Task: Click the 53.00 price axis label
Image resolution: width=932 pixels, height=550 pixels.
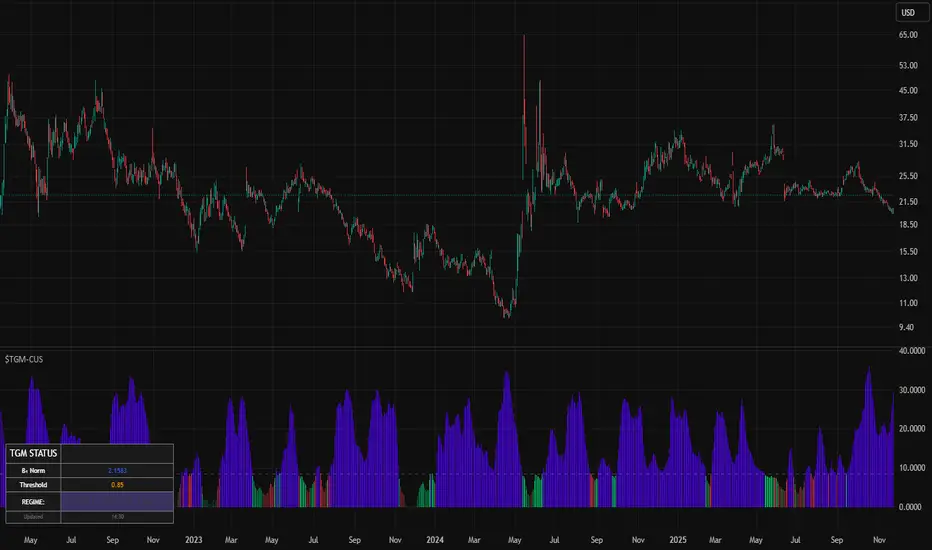Action: [x=908, y=65]
